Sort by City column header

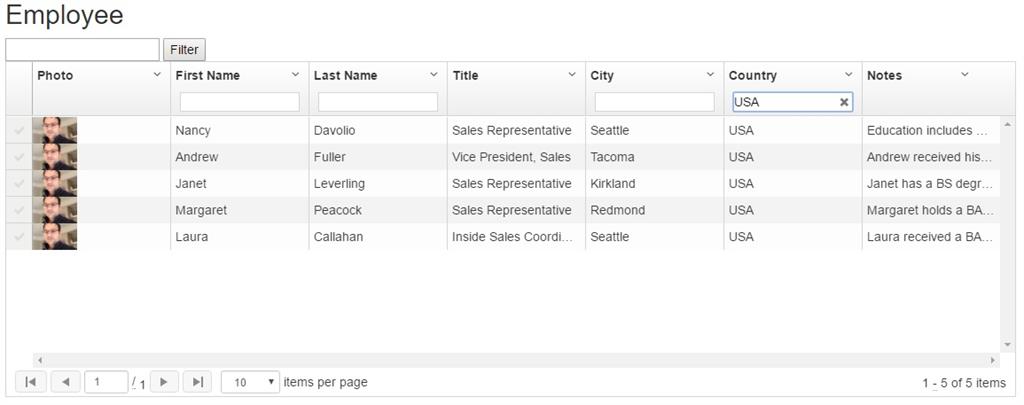(x=602, y=75)
